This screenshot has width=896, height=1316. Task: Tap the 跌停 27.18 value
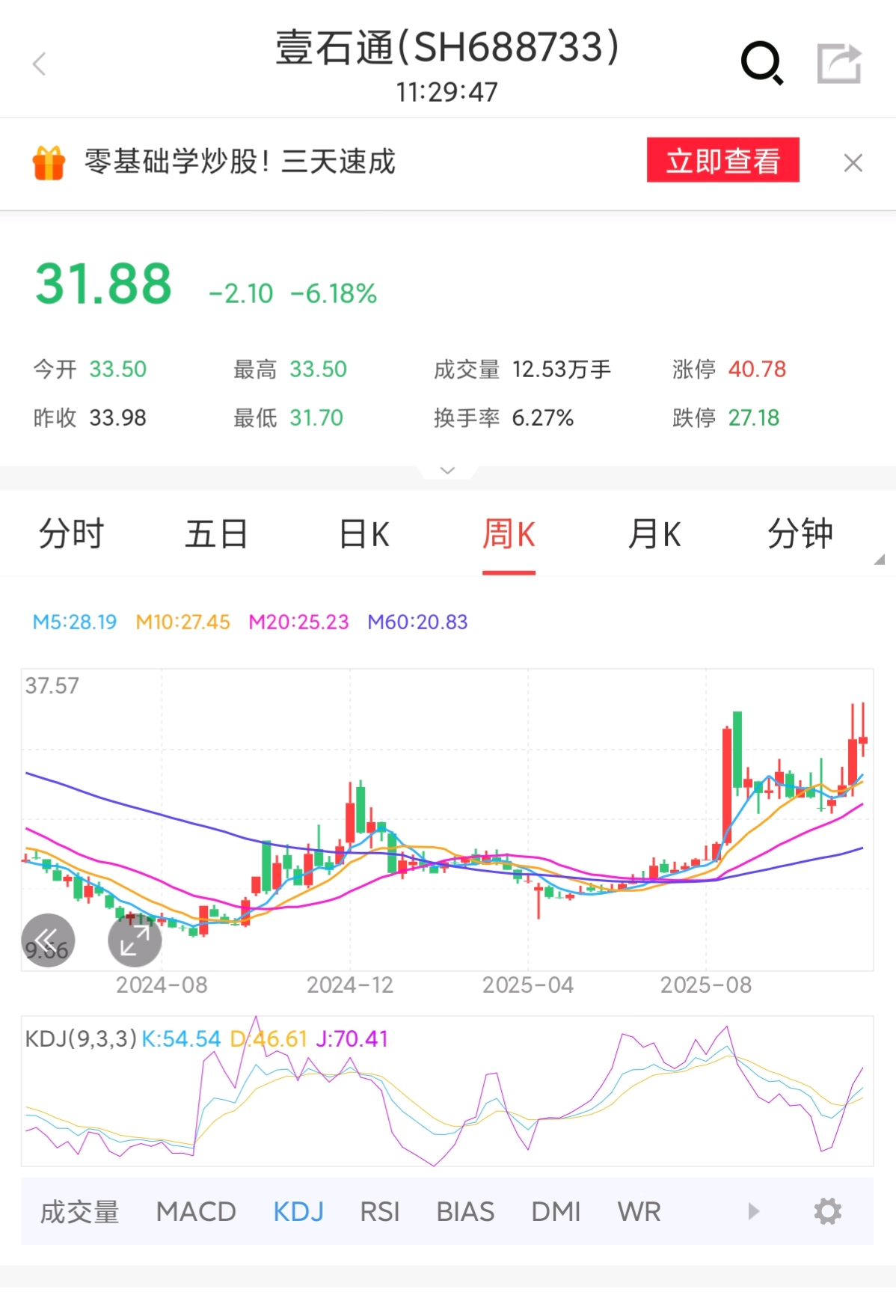click(x=754, y=417)
